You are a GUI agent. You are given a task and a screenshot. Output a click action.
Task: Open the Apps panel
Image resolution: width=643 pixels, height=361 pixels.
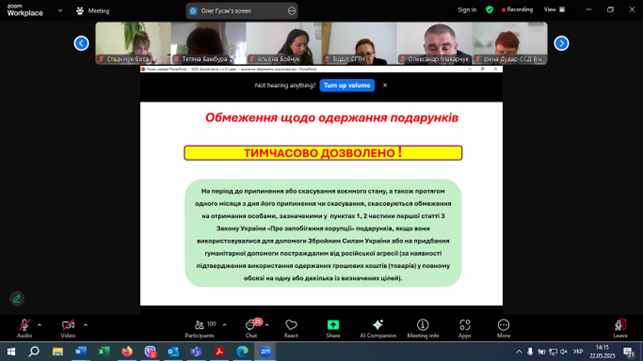[x=464, y=329]
